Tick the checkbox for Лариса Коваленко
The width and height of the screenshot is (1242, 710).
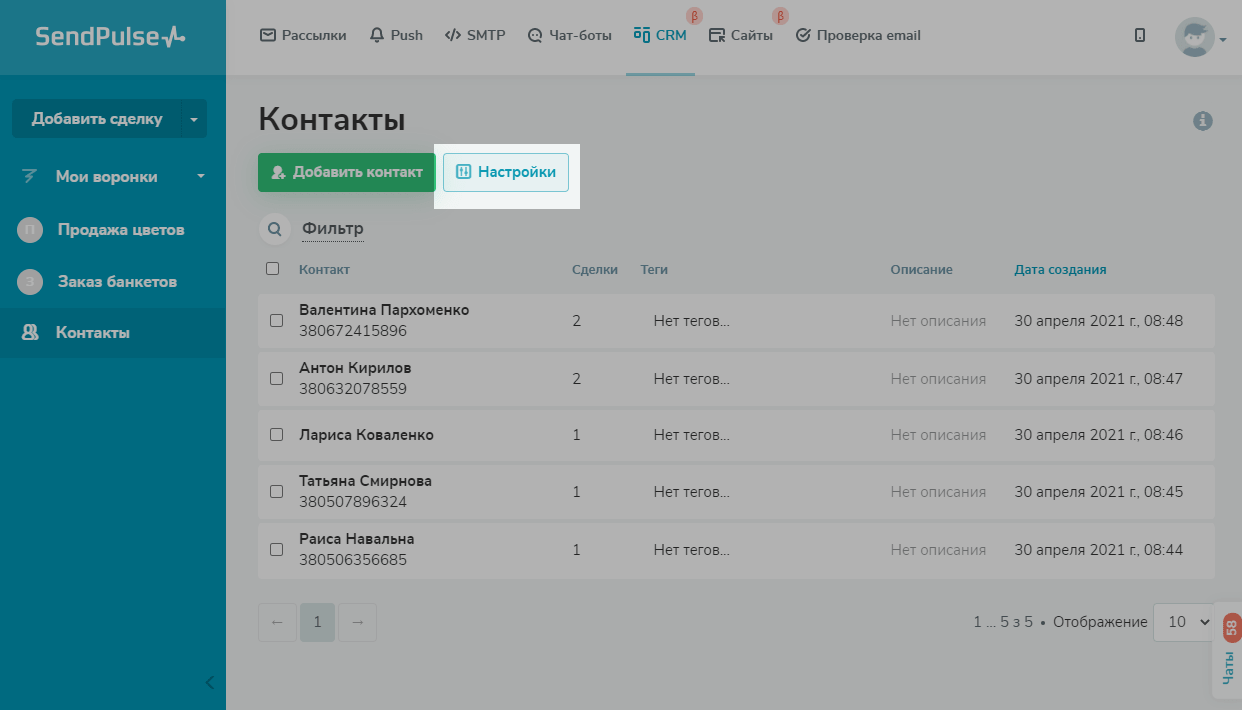pyautogui.click(x=277, y=435)
